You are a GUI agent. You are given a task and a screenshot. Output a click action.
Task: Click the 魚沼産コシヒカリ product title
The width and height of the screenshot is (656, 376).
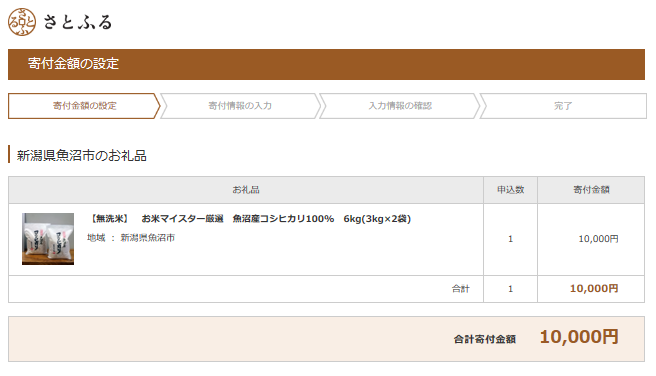tap(251, 219)
